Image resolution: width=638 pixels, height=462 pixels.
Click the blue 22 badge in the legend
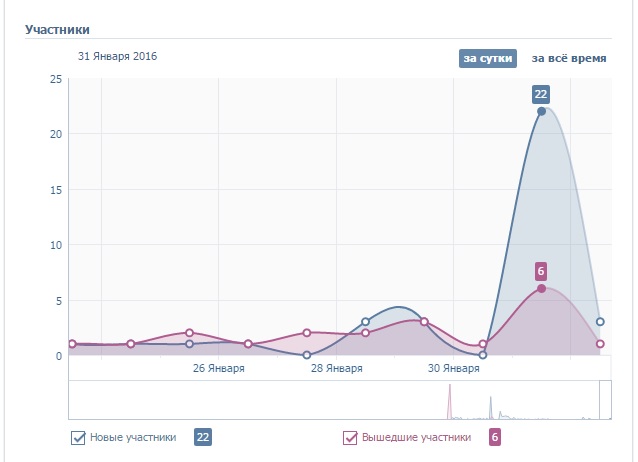[x=202, y=437]
